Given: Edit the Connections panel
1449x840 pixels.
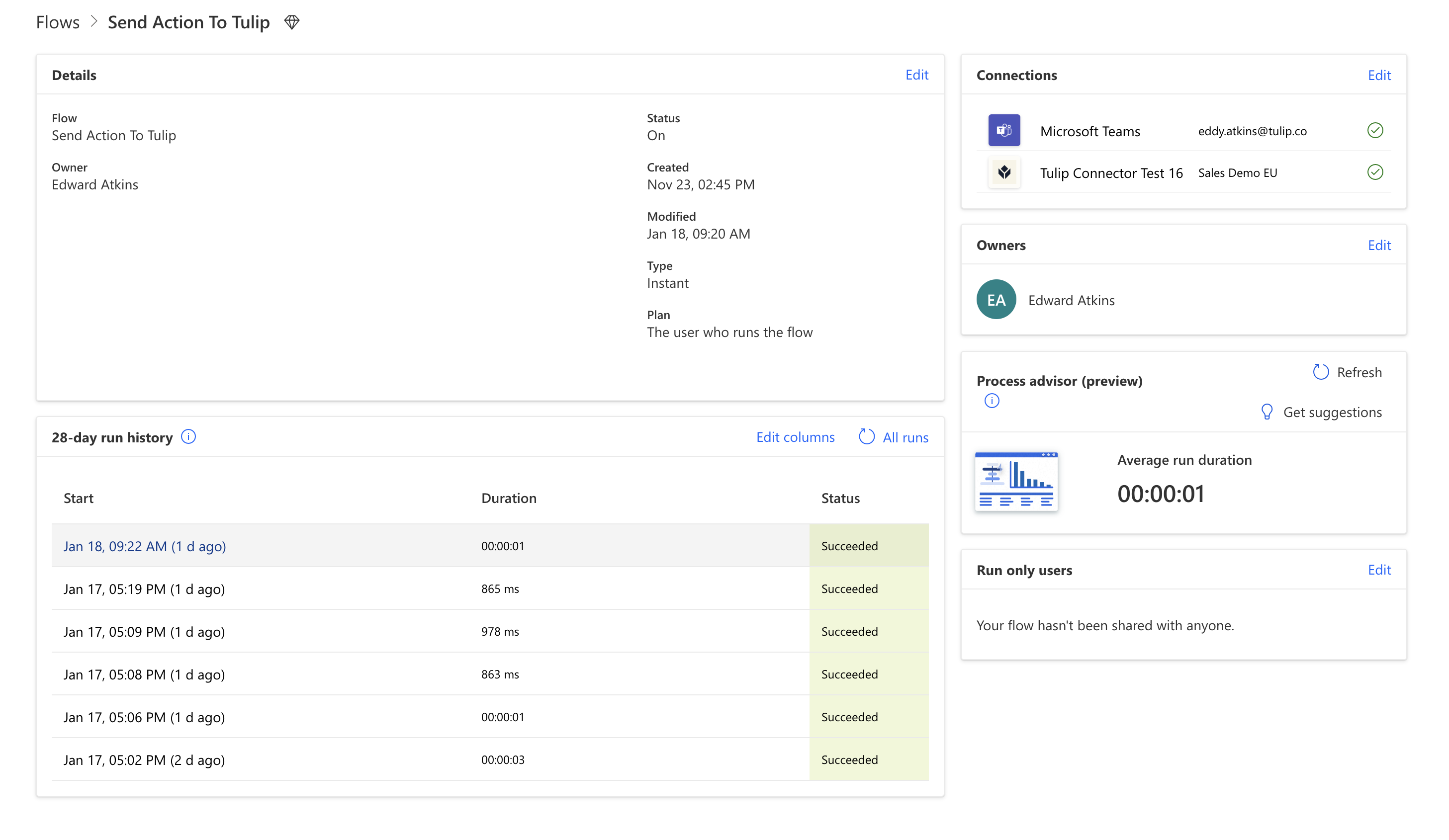Looking at the screenshot, I should [x=1378, y=76].
